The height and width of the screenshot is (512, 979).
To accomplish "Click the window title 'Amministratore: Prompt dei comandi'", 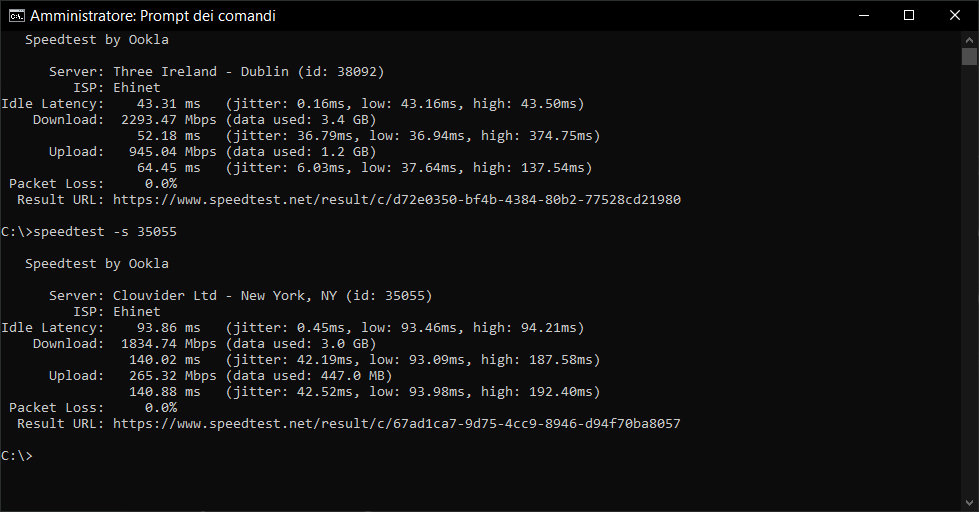I will 153,16.
